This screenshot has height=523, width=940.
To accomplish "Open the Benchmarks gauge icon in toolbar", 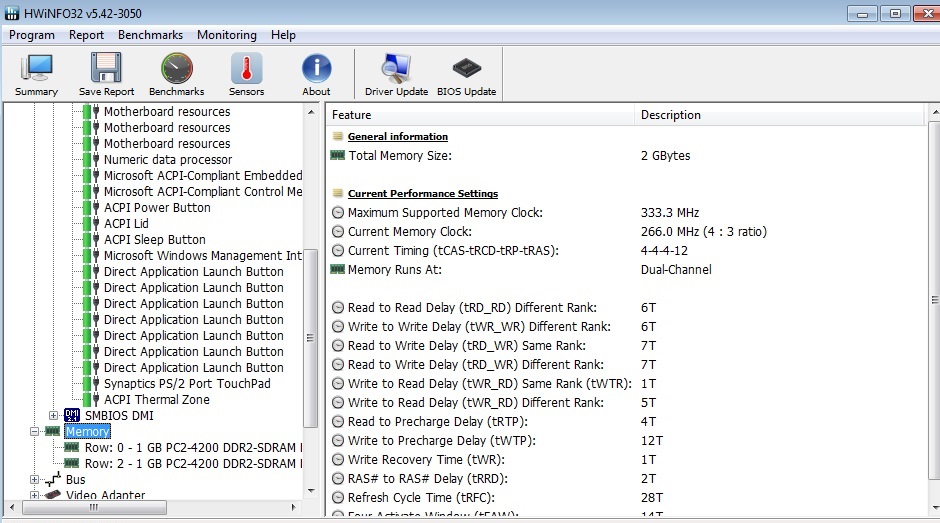I will point(177,68).
